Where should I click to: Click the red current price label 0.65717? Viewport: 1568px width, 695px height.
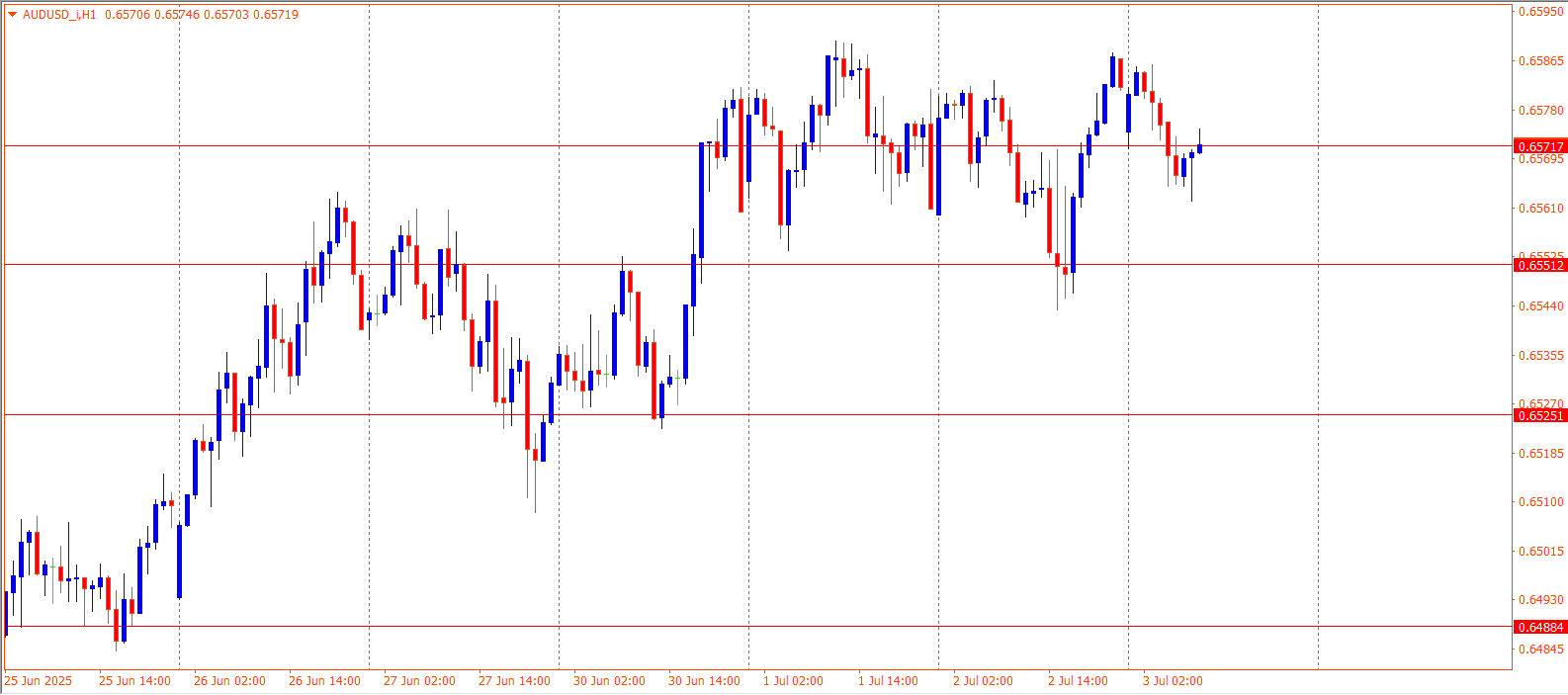pos(1540,146)
